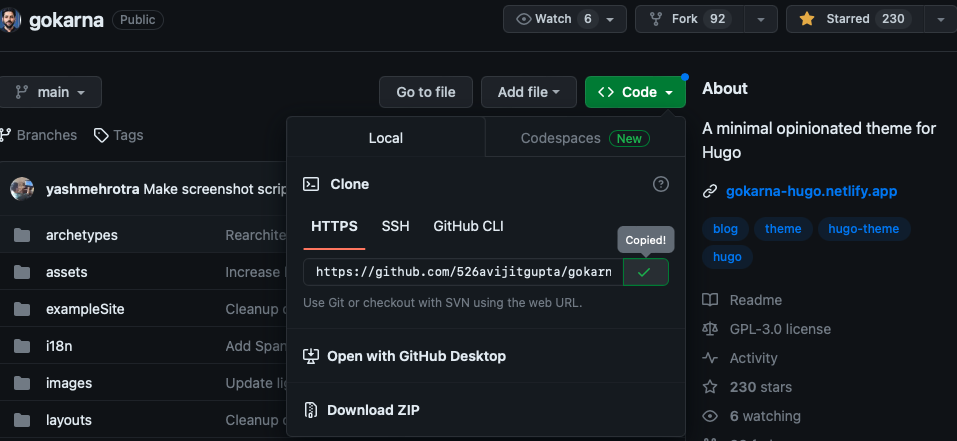957x441 pixels.
Task: Click the exampleSite folder icon
Action: tap(22, 309)
